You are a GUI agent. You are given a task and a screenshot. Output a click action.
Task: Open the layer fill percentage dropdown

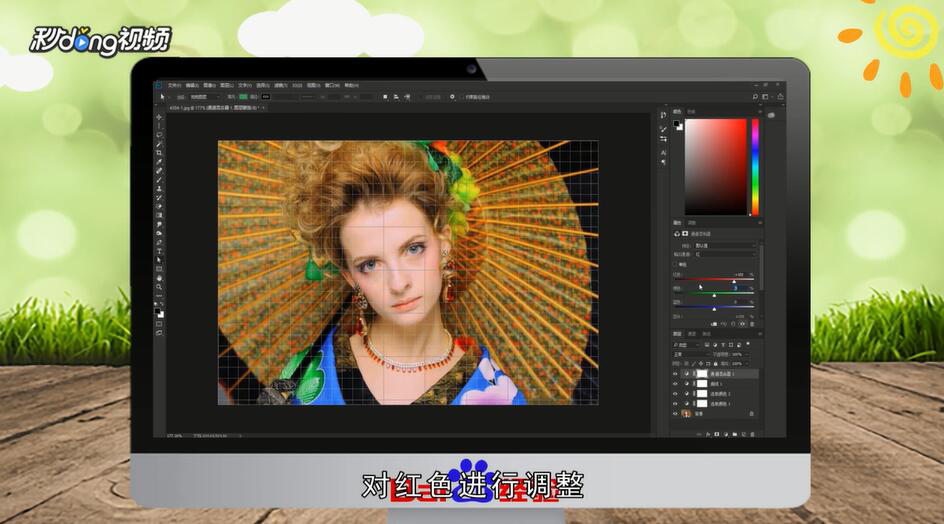point(747,364)
